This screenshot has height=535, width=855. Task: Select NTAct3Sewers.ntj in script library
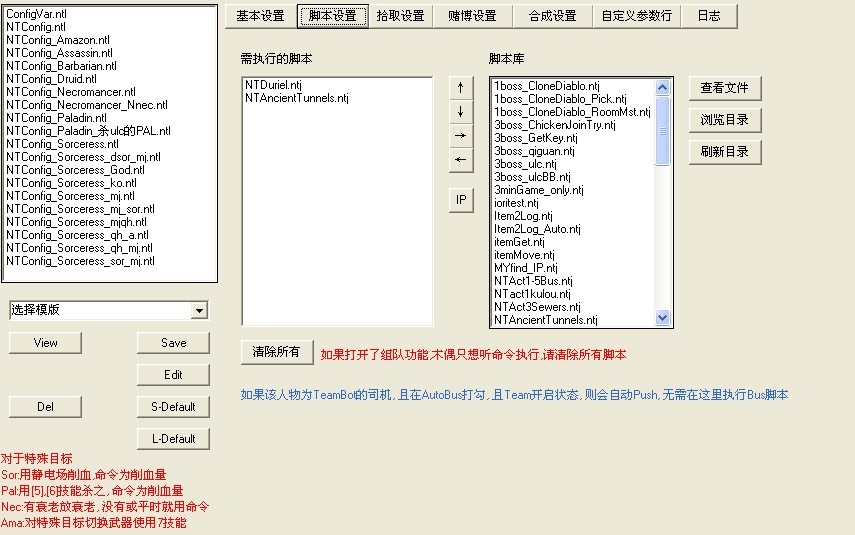coord(537,307)
